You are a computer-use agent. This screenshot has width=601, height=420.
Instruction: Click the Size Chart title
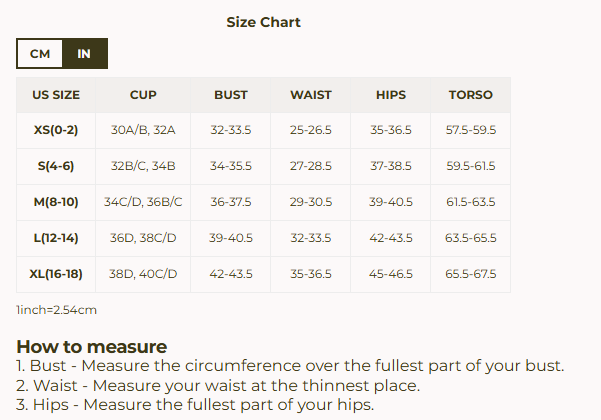[263, 22]
